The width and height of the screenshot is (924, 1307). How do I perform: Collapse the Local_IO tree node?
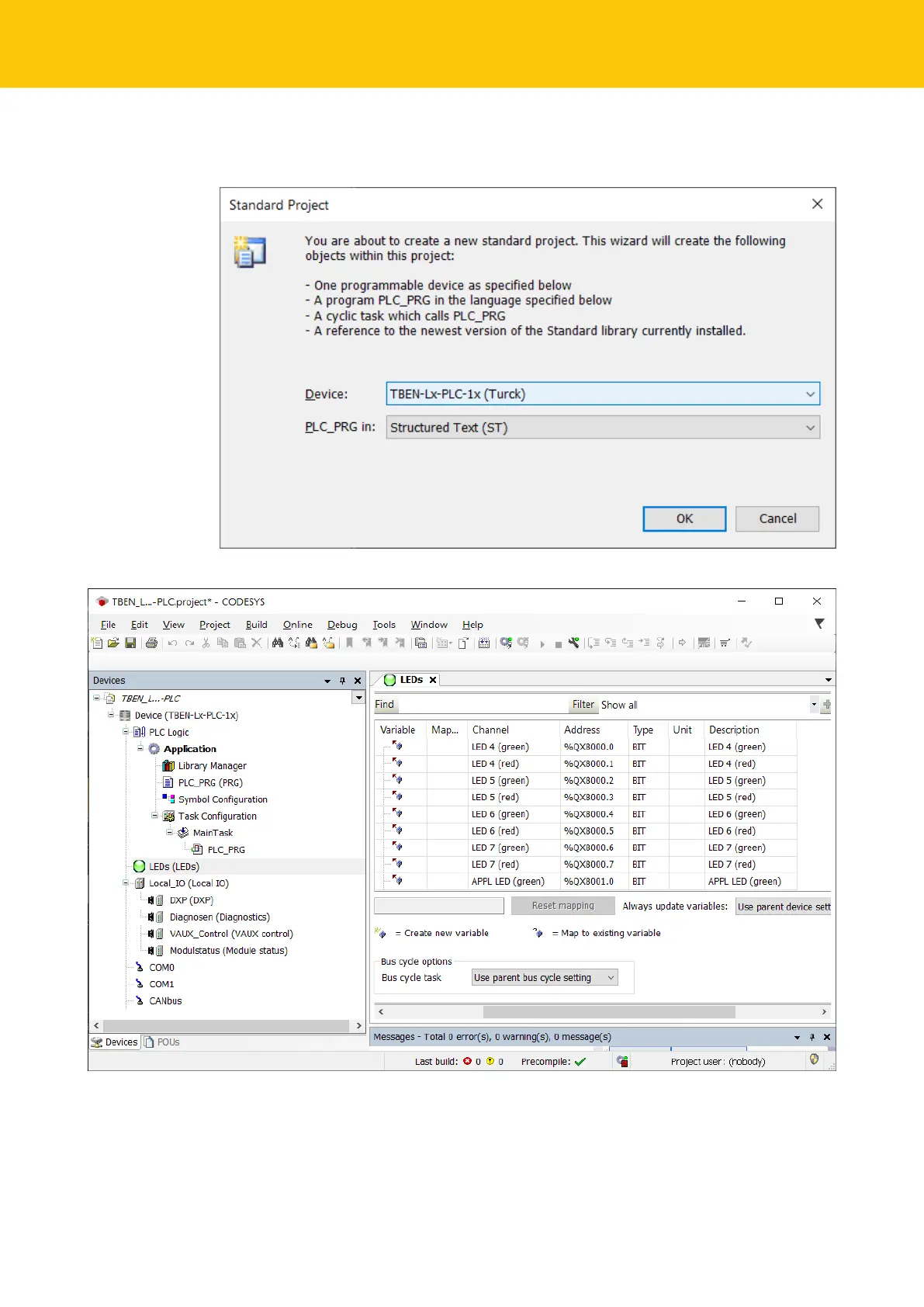point(126,882)
